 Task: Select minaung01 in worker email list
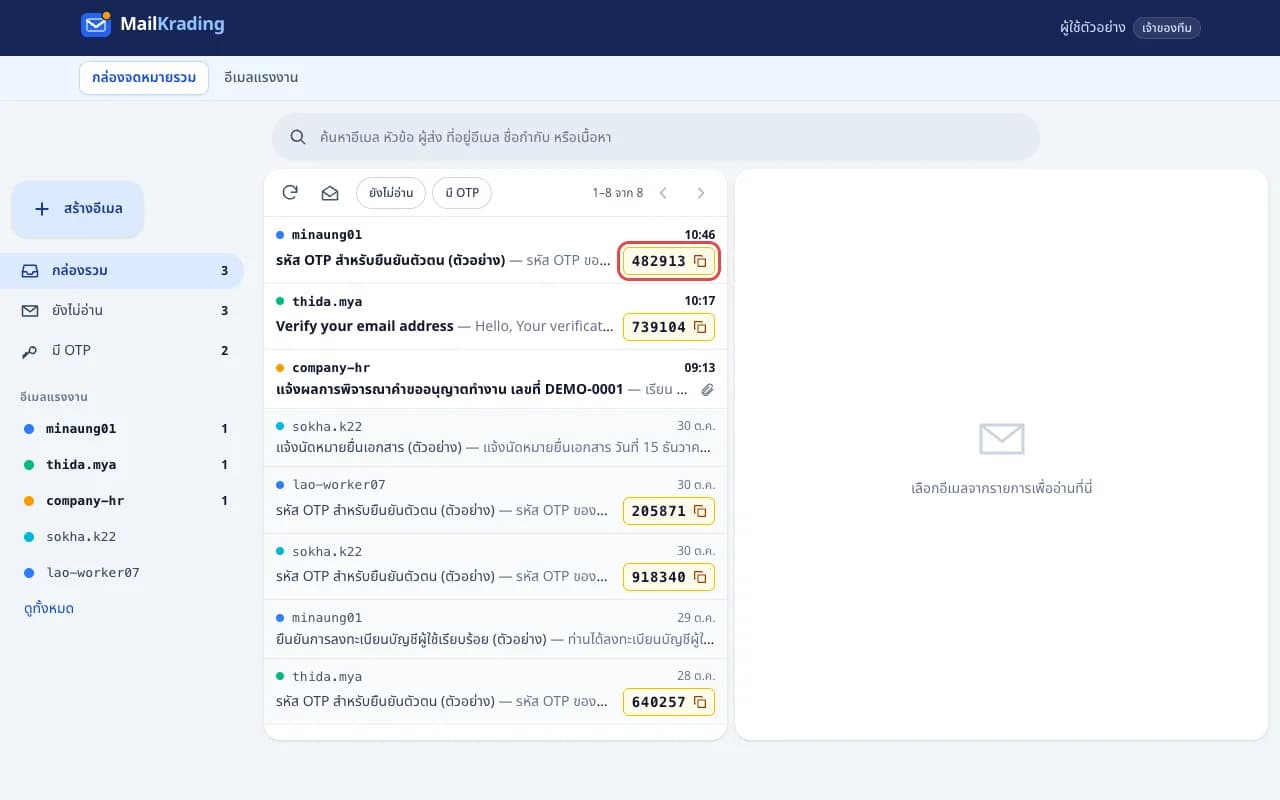pyautogui.click(x=122, y=429)
